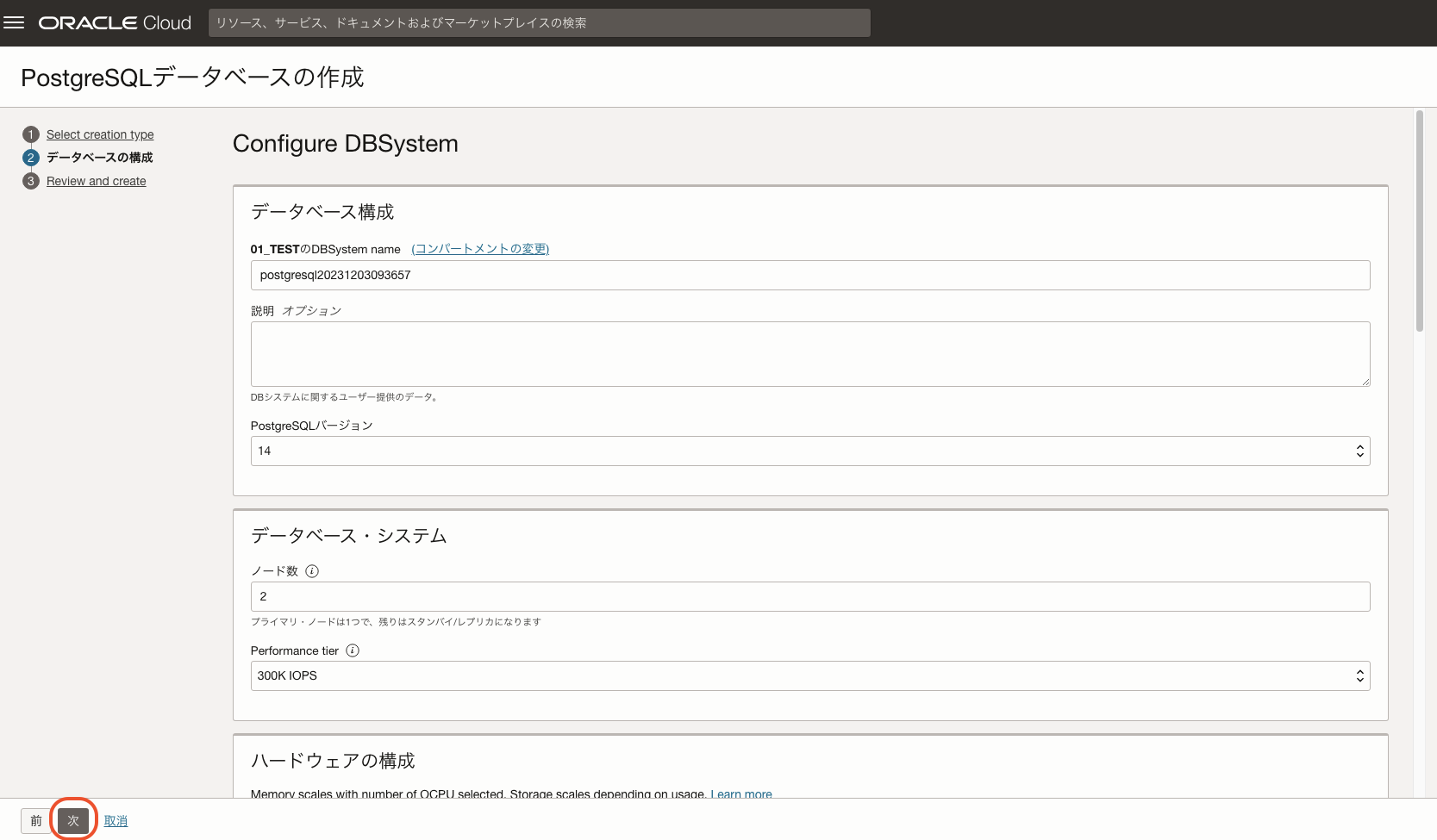Click the DBSystem name input field
The image size is (1437, 840).
coord(809,275)
